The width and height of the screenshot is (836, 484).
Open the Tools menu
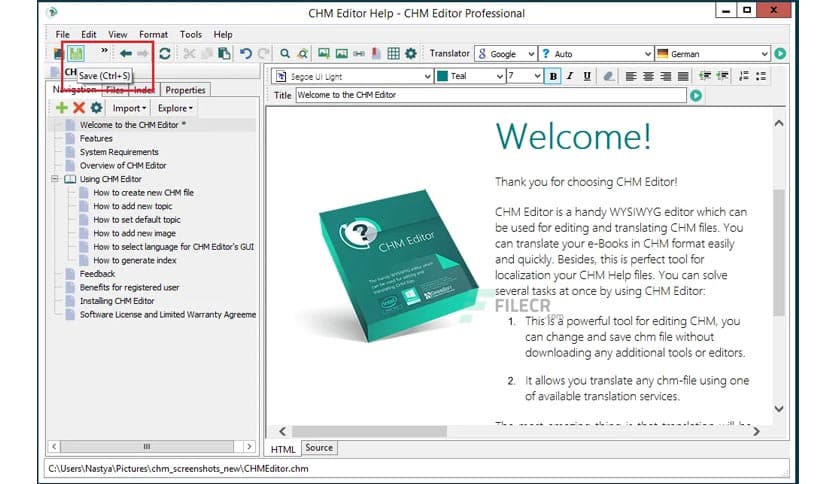tap(191, 35)
